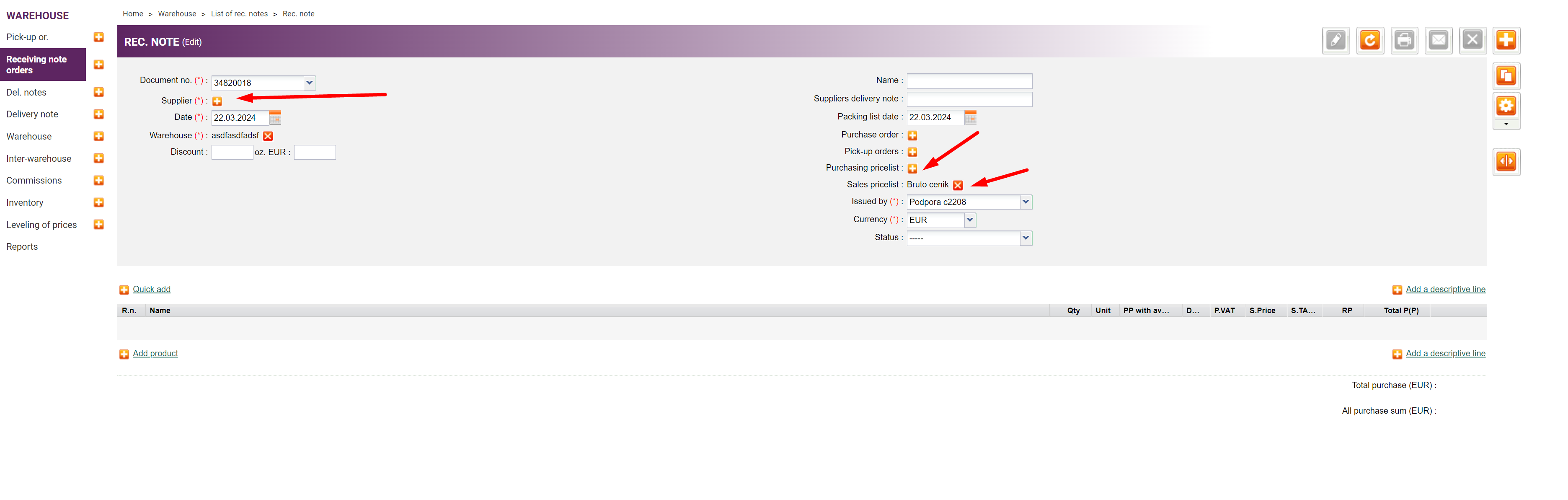The width and height of the screenshot is (1568, 500).
Task: Add Purchasing pricelist with plus icon
Action: click(912, 169)
